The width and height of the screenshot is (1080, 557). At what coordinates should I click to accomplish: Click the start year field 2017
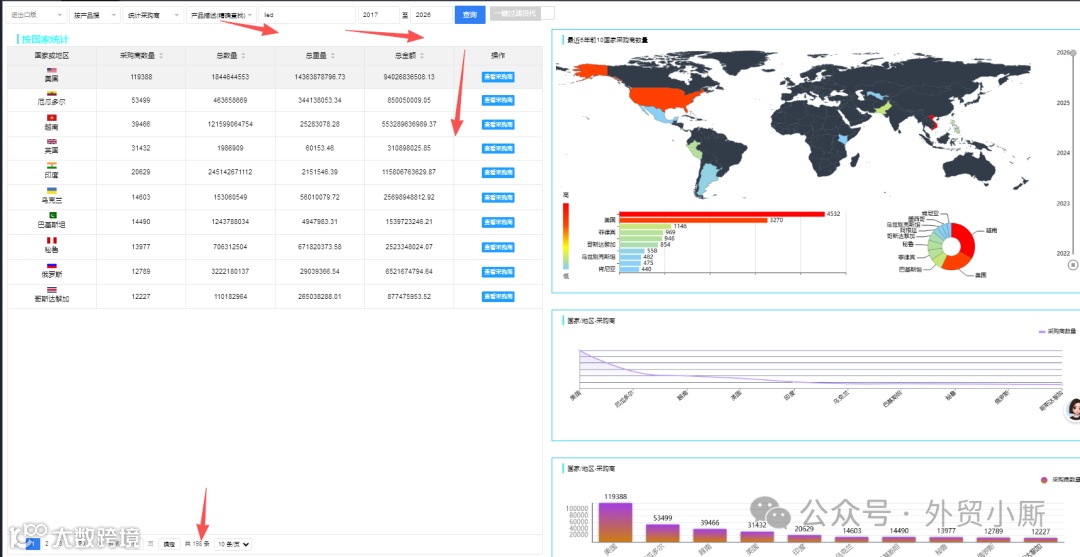pyautogui.click(x=378, y=15)
